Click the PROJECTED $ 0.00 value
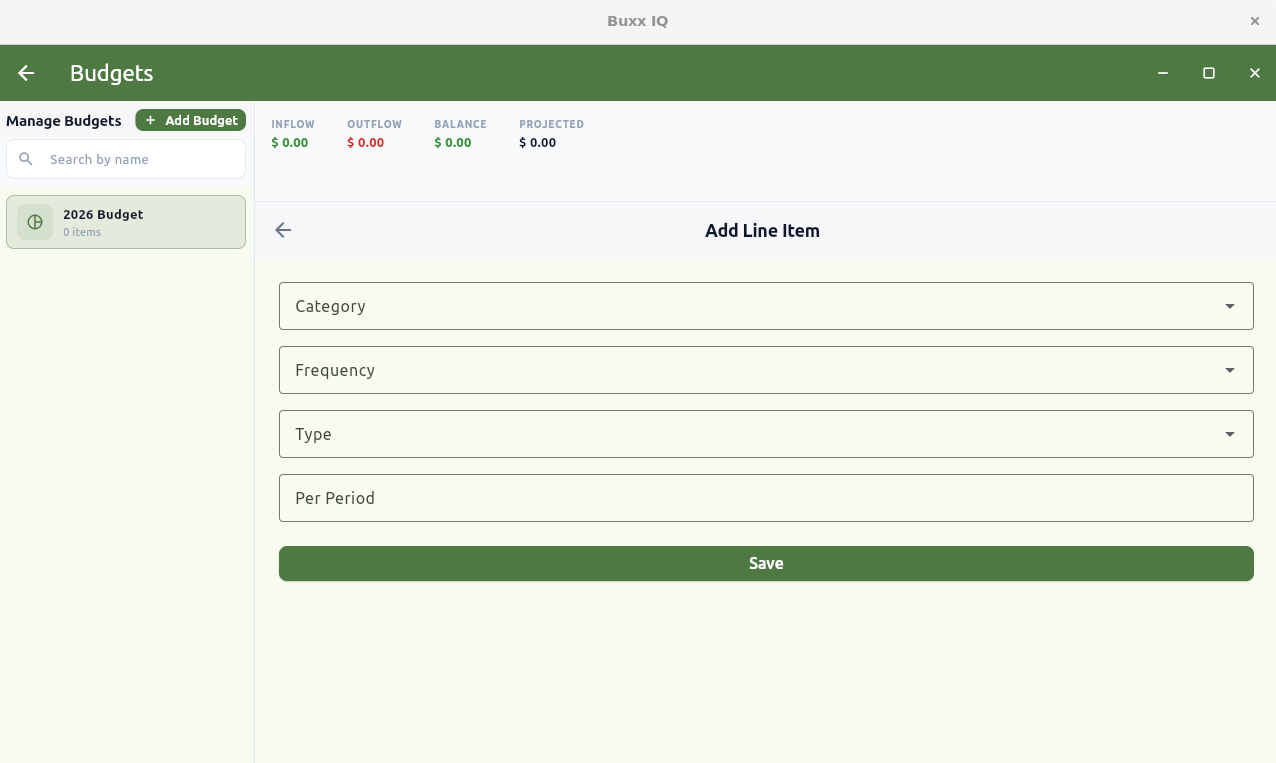 (538, 143)
